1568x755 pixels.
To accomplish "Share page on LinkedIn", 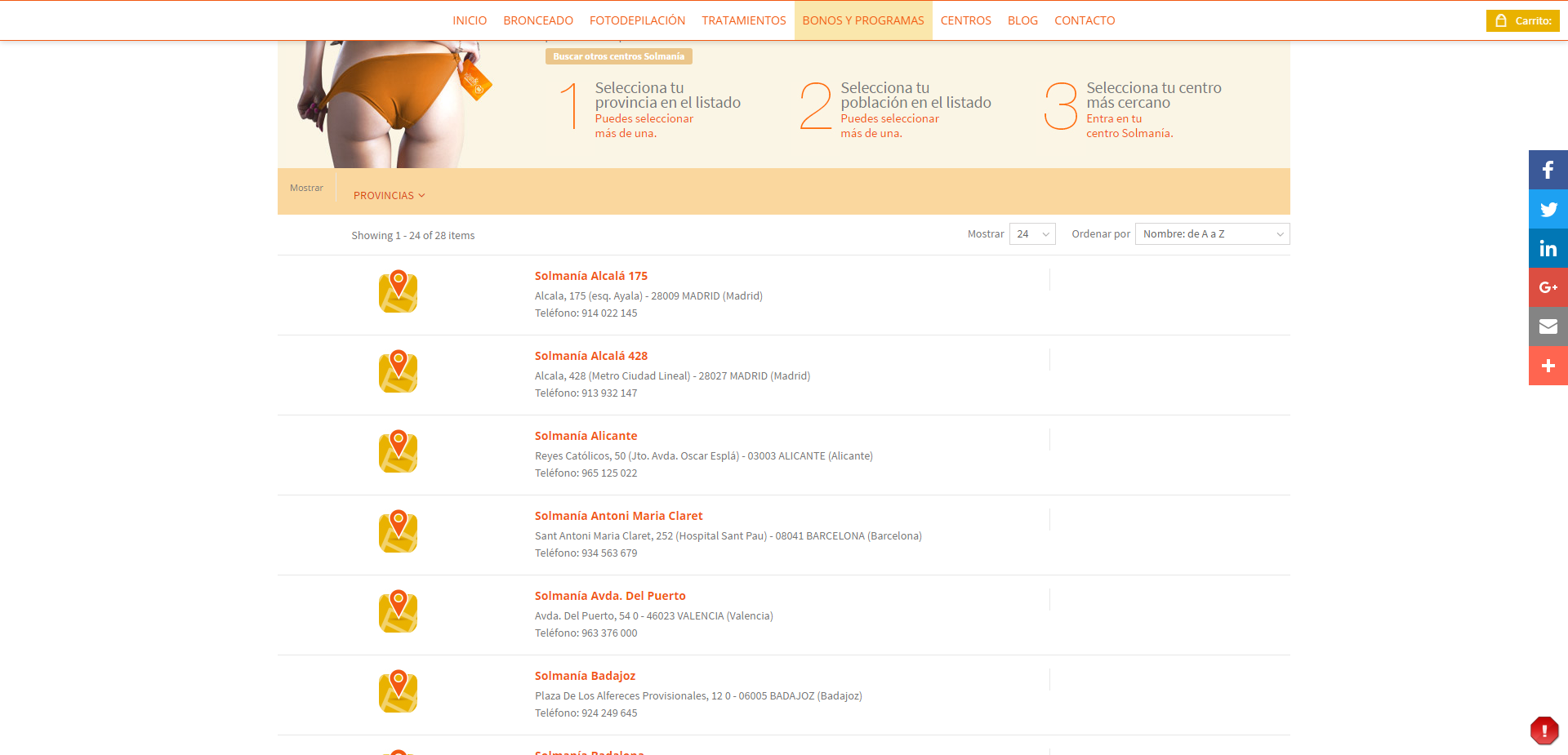I will tap(1548, 248).
